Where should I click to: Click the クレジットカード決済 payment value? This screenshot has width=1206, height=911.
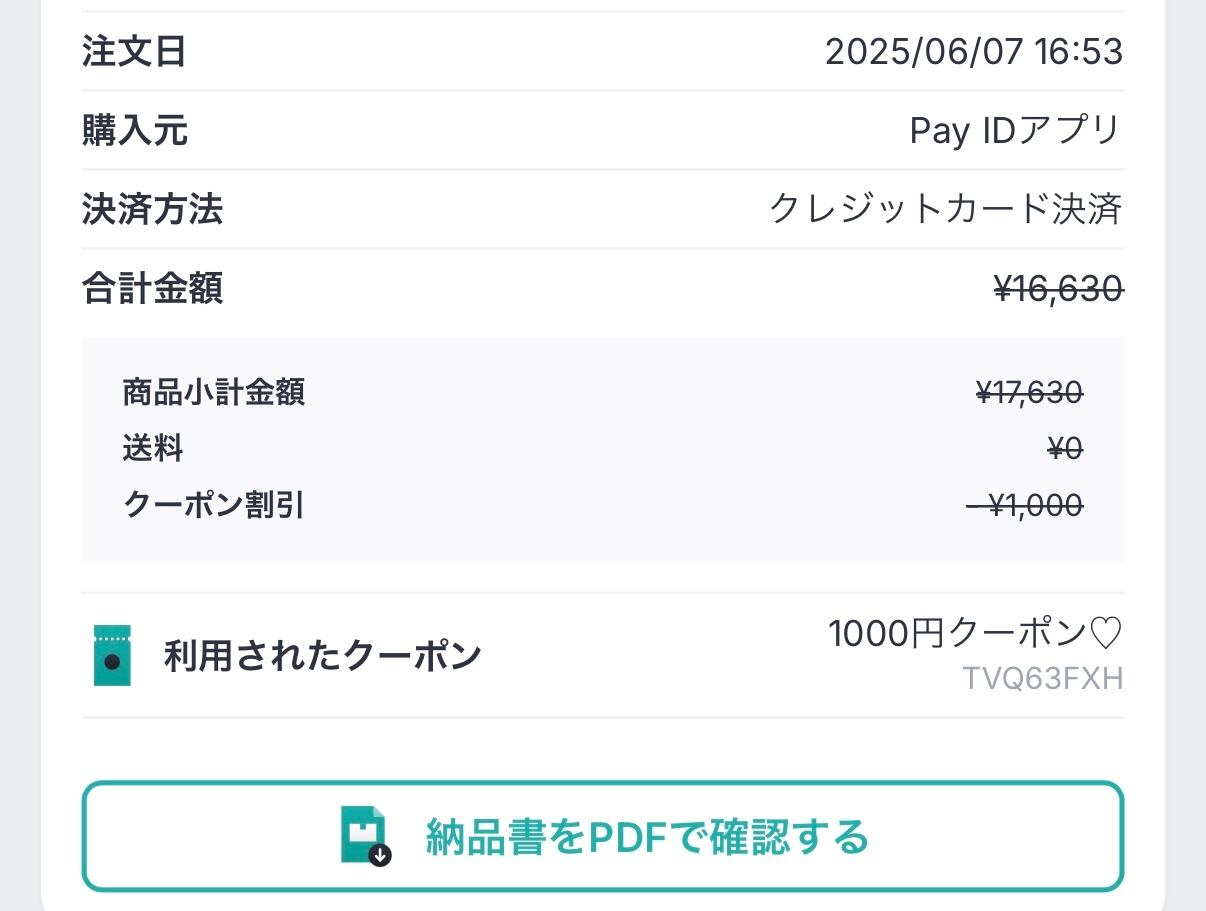(945, 210)
